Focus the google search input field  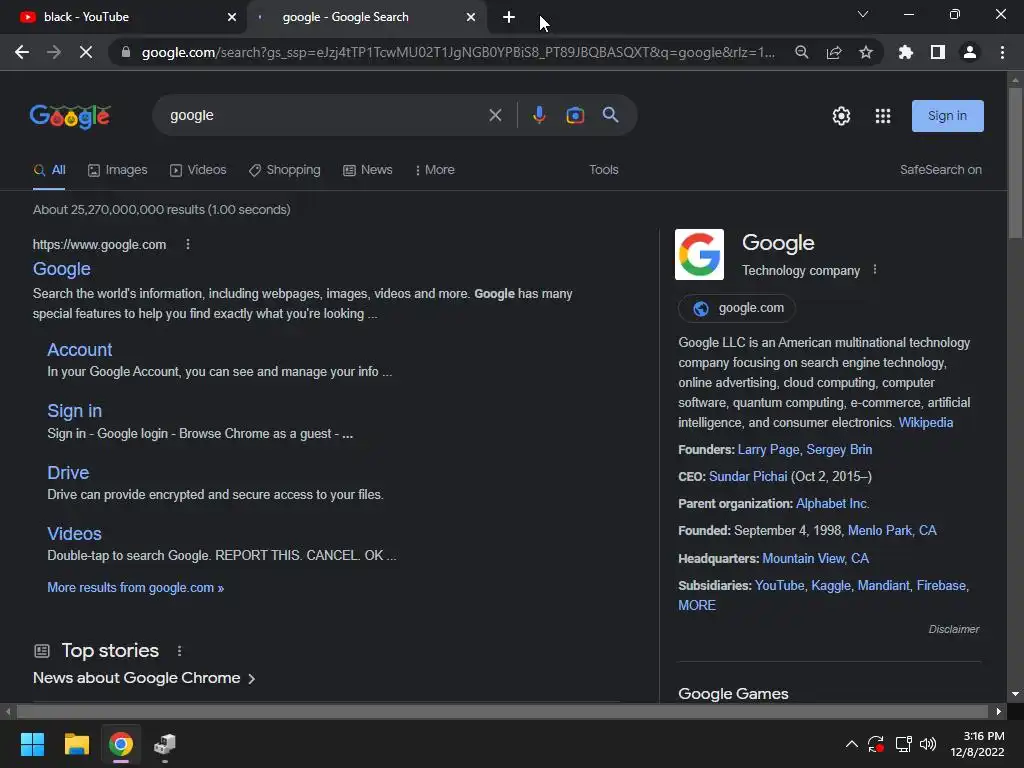[323, 116]
